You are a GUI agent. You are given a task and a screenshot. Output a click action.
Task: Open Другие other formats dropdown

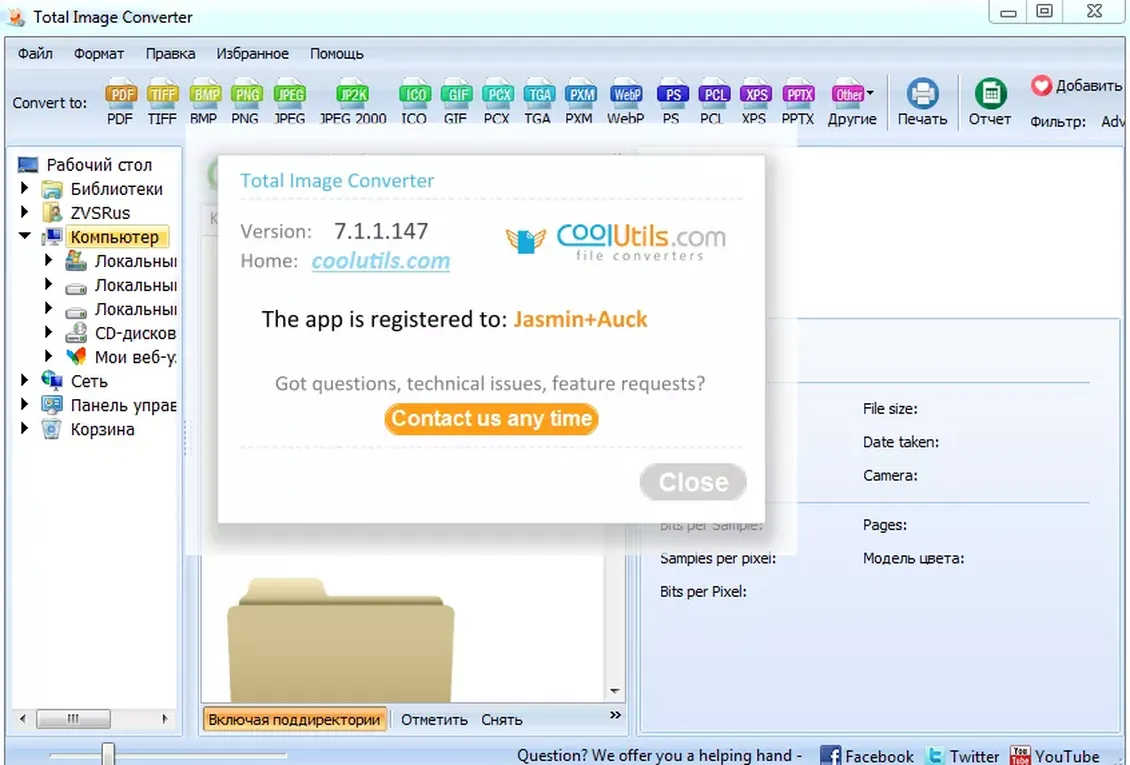852,102
